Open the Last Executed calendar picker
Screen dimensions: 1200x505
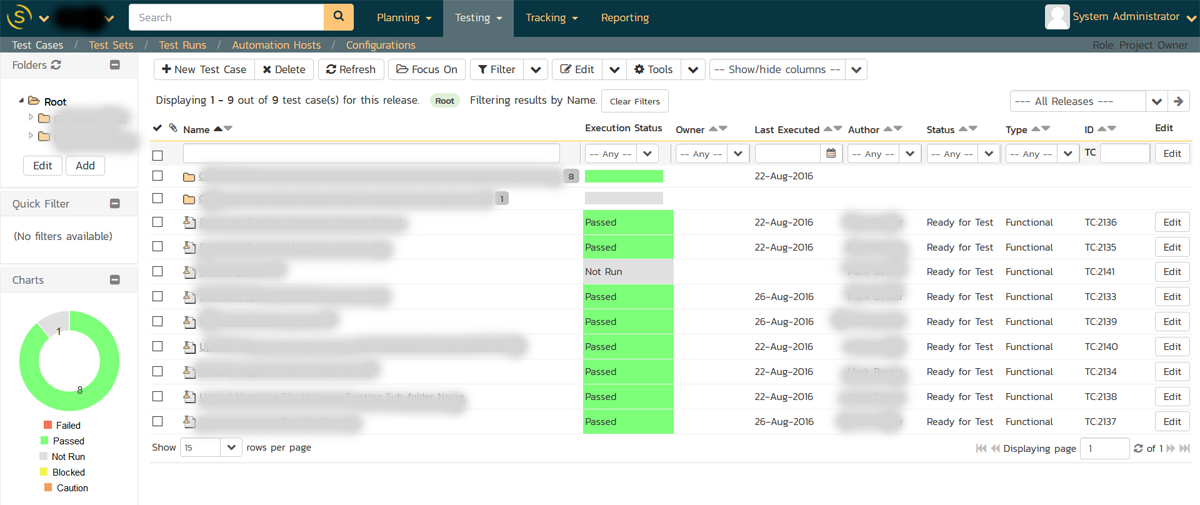830,154
